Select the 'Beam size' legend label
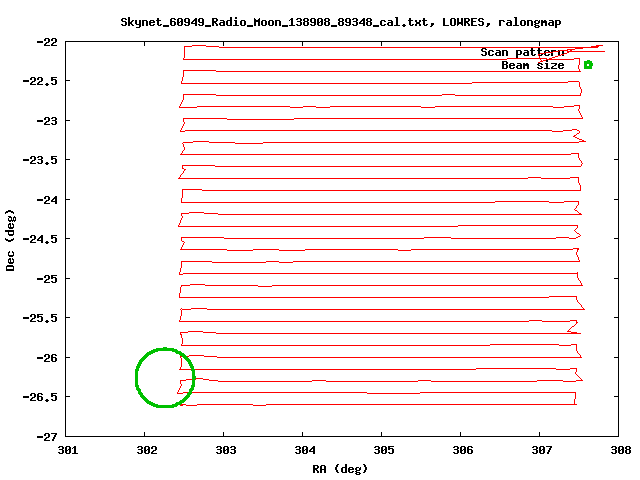640x480 pixels. pyautogui.click(x=532, y=65)
